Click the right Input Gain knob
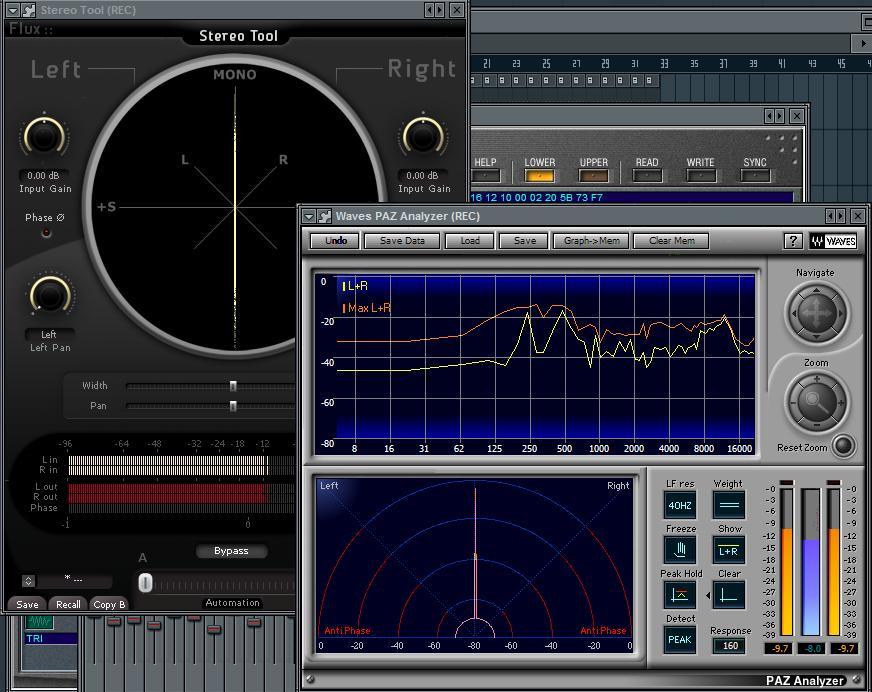This screenshot has height=692, width=872. (x=423, y=136)
